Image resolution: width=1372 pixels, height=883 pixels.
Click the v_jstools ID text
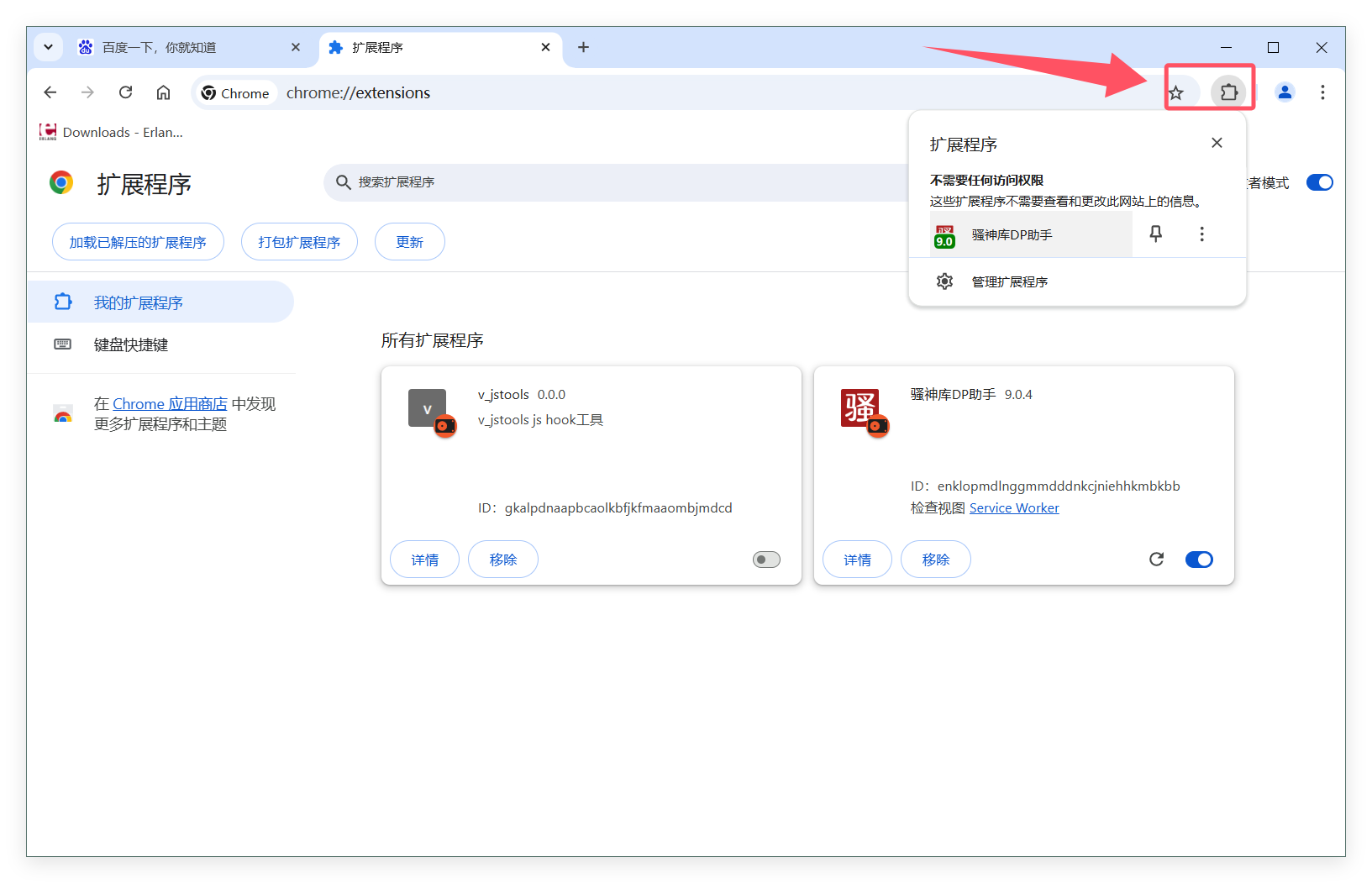click(605, 508)
